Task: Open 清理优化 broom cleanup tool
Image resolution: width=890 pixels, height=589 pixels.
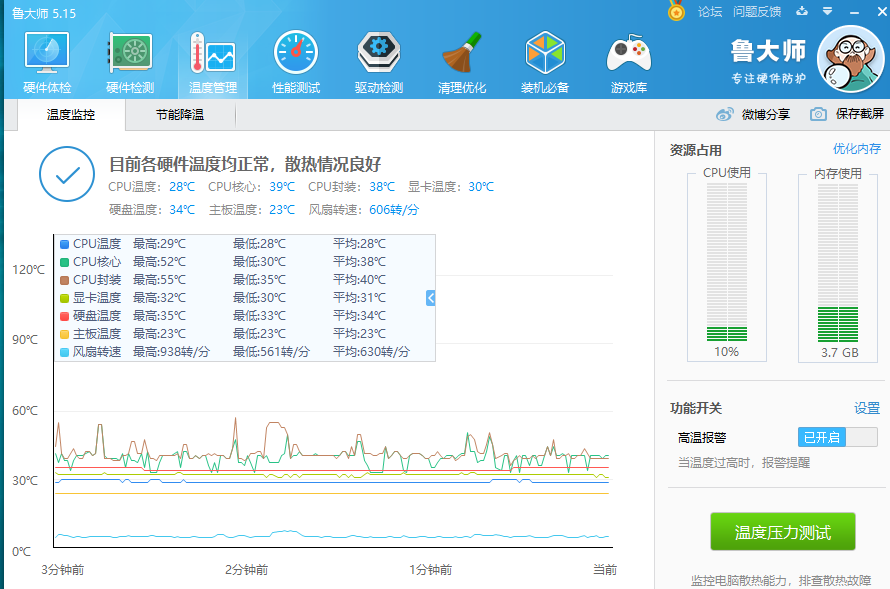Action: [462, 62]
